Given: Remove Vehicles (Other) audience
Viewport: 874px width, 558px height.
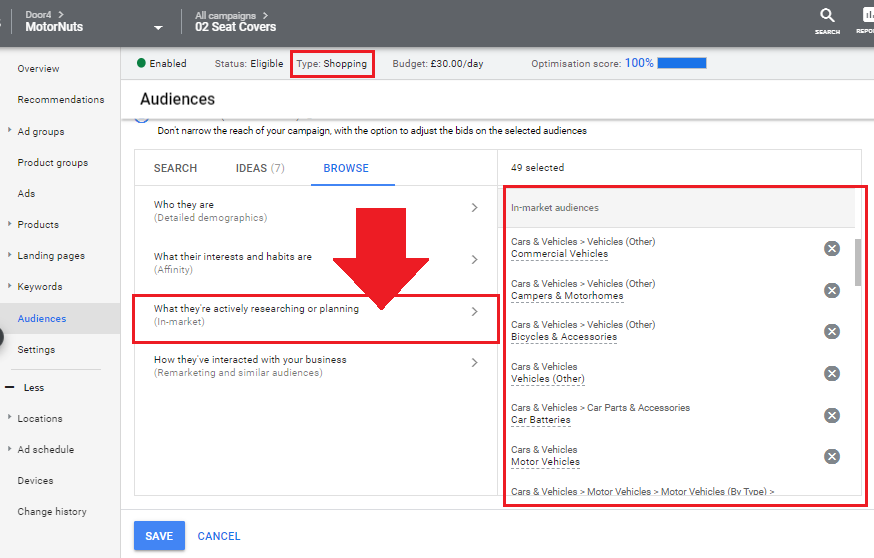Looking at the screenshot, I should coord(832,373).
